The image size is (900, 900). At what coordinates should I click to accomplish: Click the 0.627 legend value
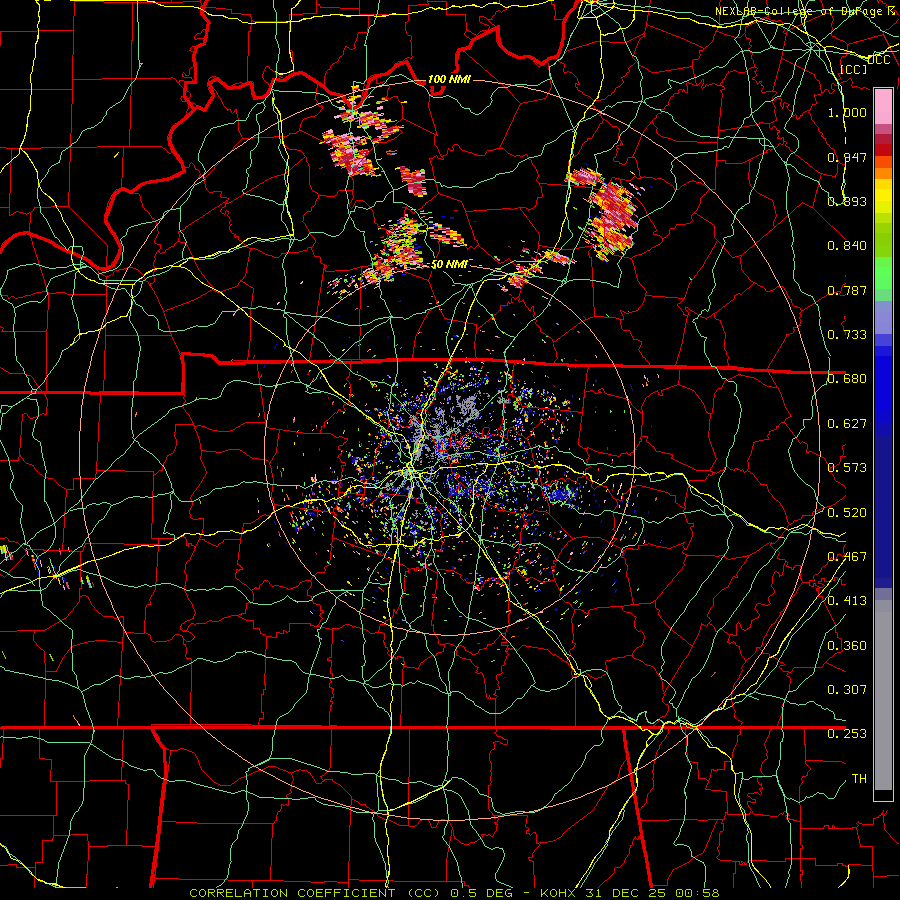point(847,424)
